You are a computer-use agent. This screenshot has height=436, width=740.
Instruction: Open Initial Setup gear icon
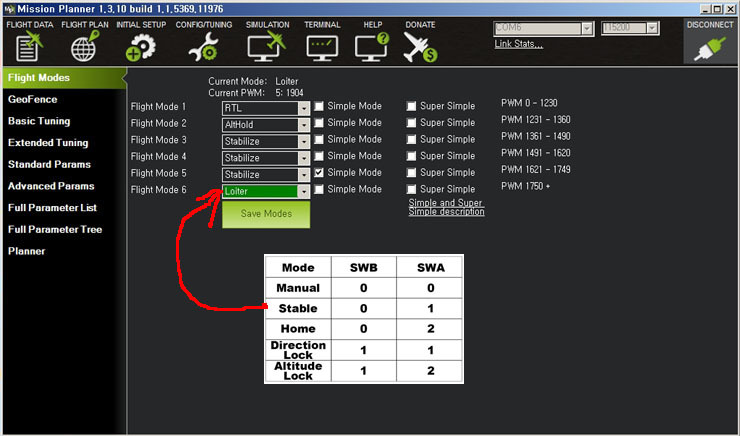(141, 47)
